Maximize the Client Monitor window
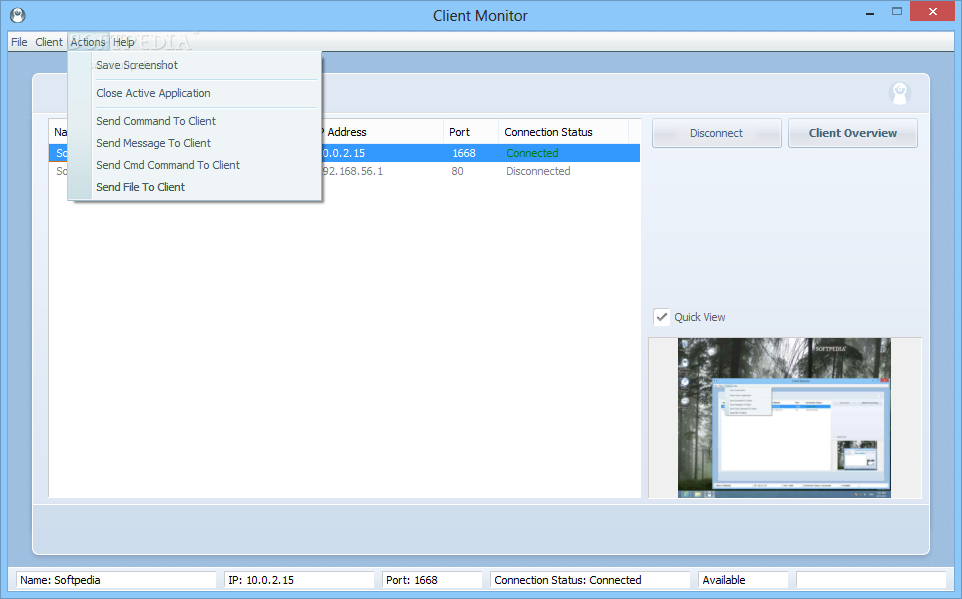The image size is (962, 599). pos(897,12)
